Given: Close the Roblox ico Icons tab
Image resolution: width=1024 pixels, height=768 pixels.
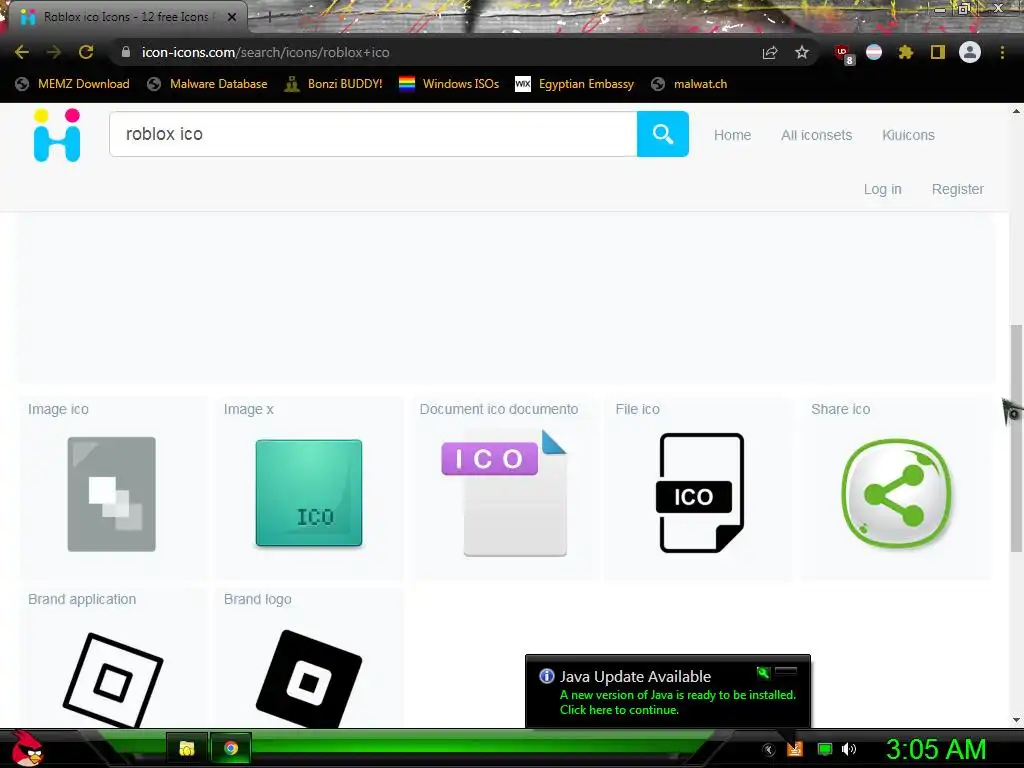Looking at the screenshot, I should [x=232, y=17].
